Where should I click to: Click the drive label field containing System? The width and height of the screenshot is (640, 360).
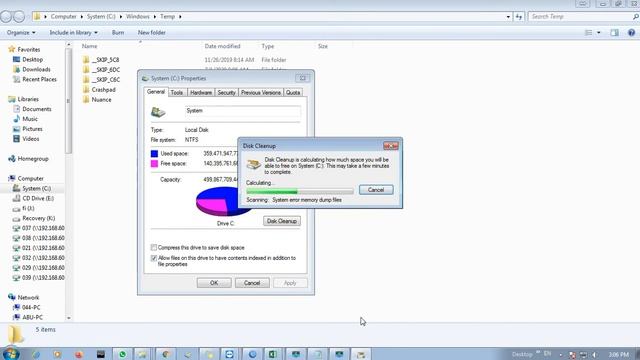[243, 111]
